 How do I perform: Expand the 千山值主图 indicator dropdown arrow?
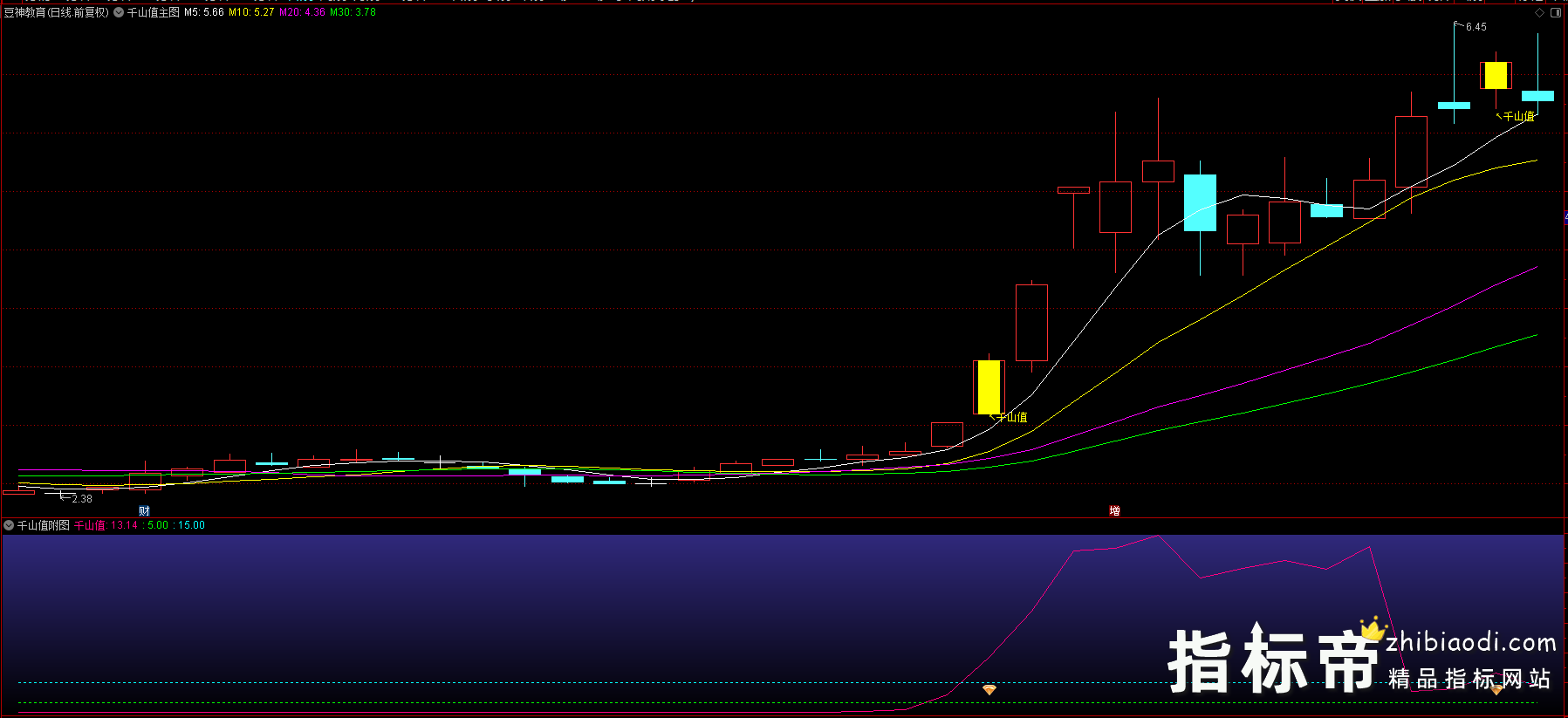[119, 12]
